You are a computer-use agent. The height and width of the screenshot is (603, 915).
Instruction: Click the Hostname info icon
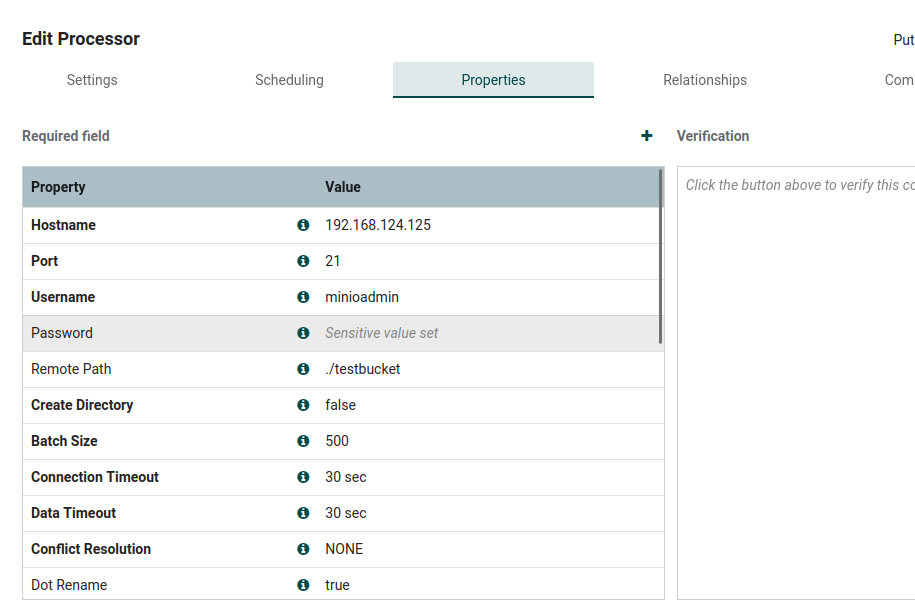[x=303, y=225]
